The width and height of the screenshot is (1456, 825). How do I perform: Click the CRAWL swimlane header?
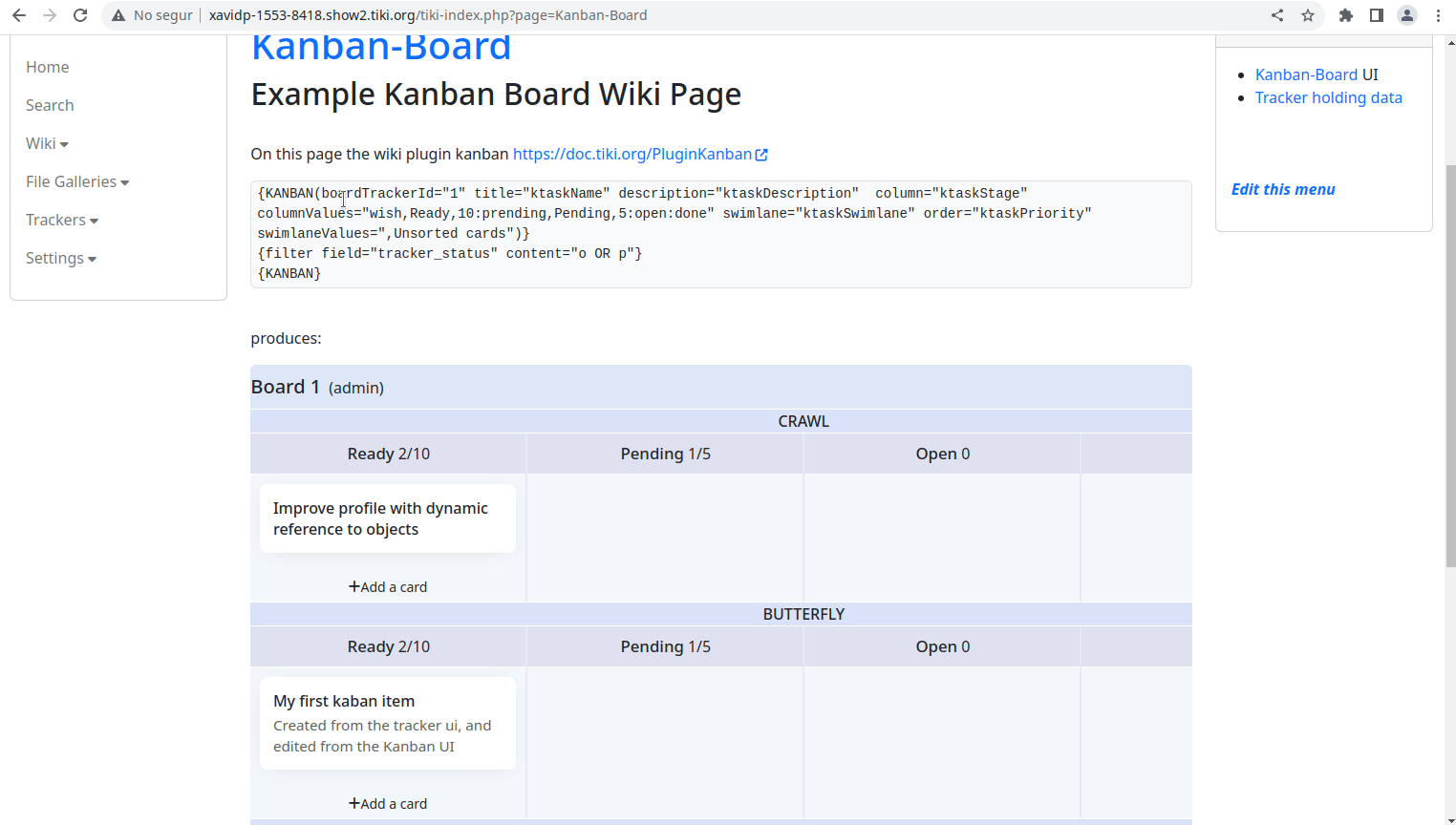(721, 421)
